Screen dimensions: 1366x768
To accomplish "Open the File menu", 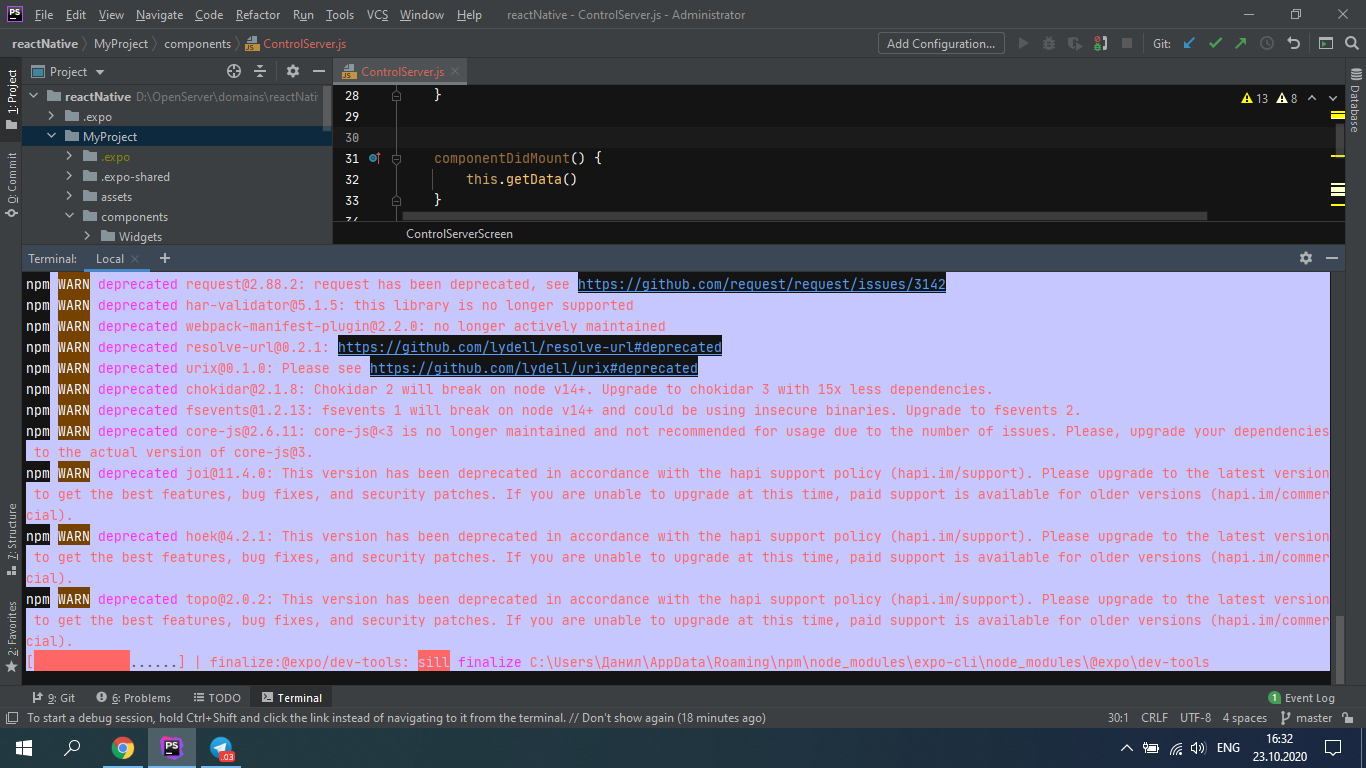I will tap(44, 15).
